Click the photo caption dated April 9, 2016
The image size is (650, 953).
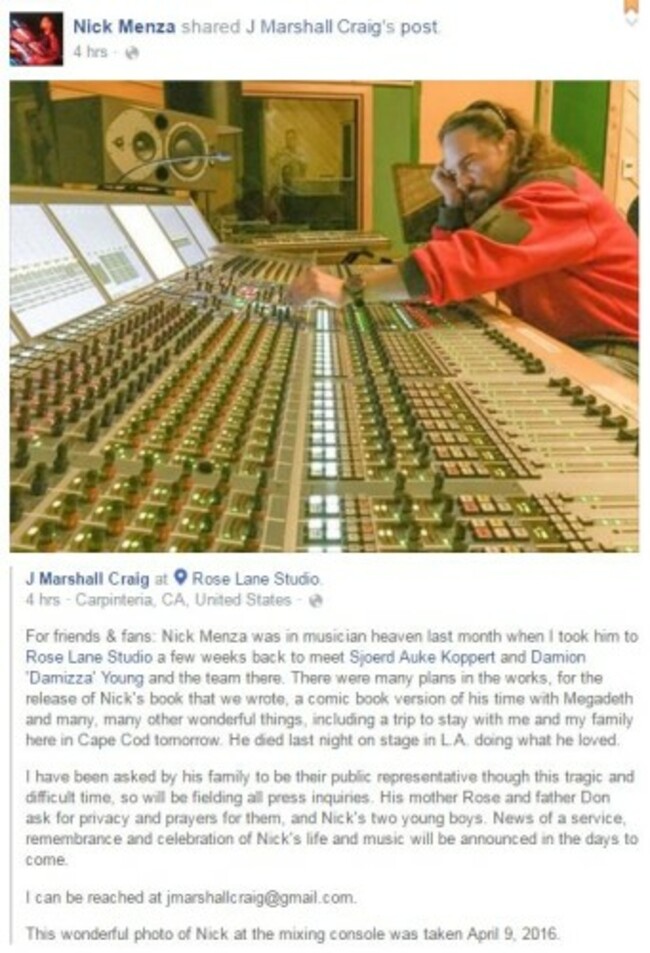pyautogui.click(x=292, y=934)
